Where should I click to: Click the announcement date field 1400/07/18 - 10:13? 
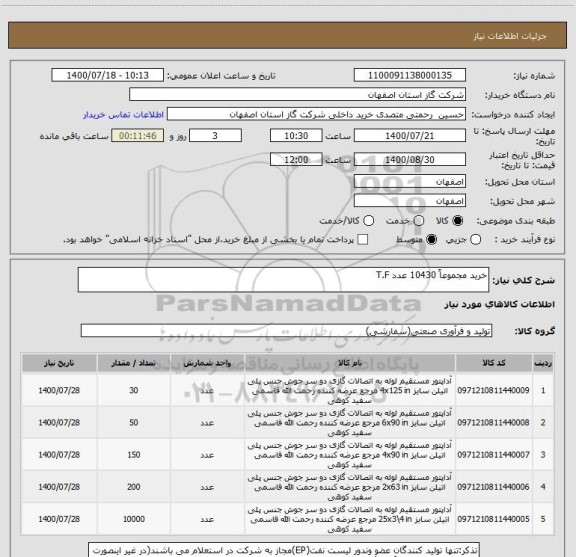pos(108,75)
